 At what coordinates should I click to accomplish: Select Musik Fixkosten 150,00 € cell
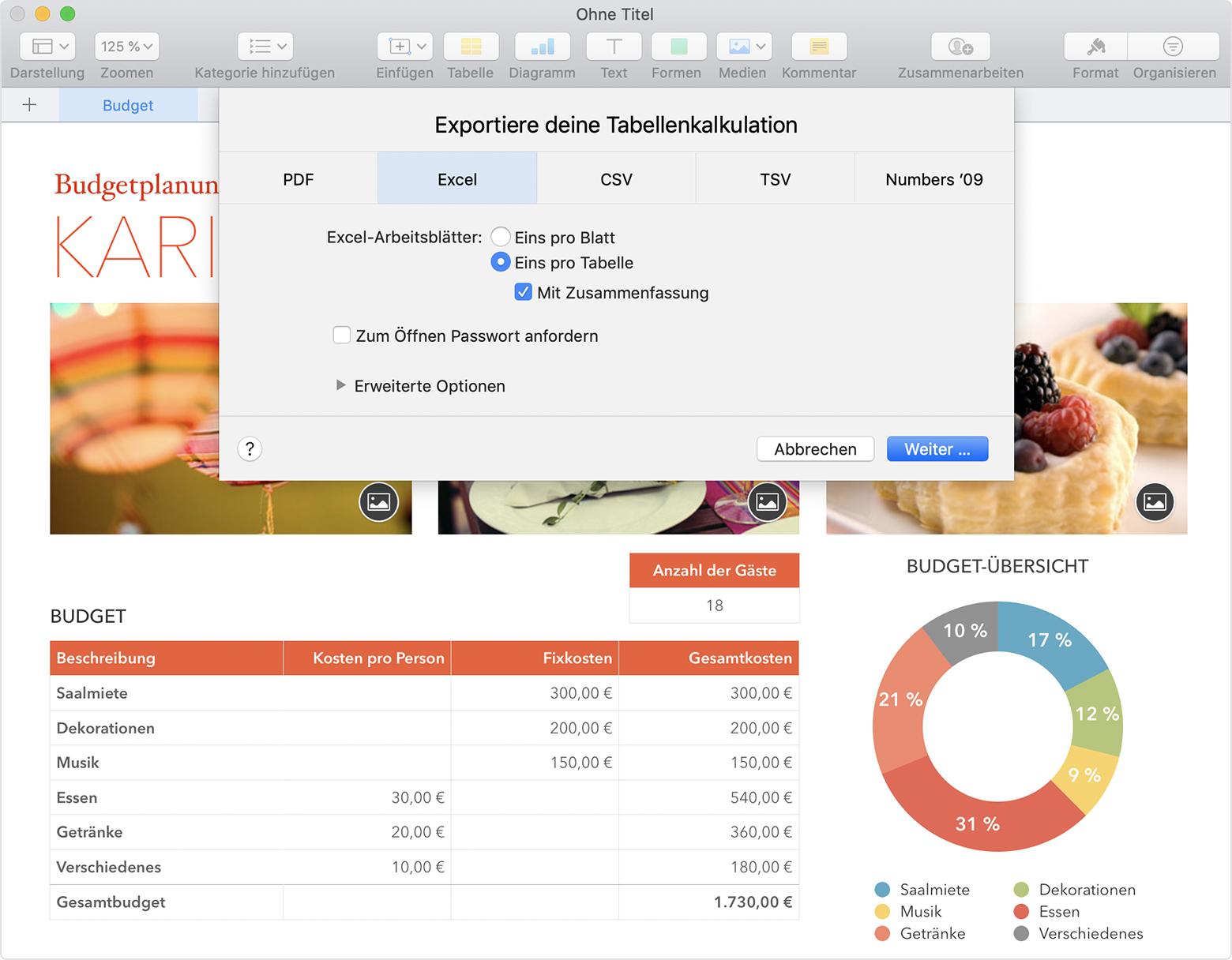point(535,763)
